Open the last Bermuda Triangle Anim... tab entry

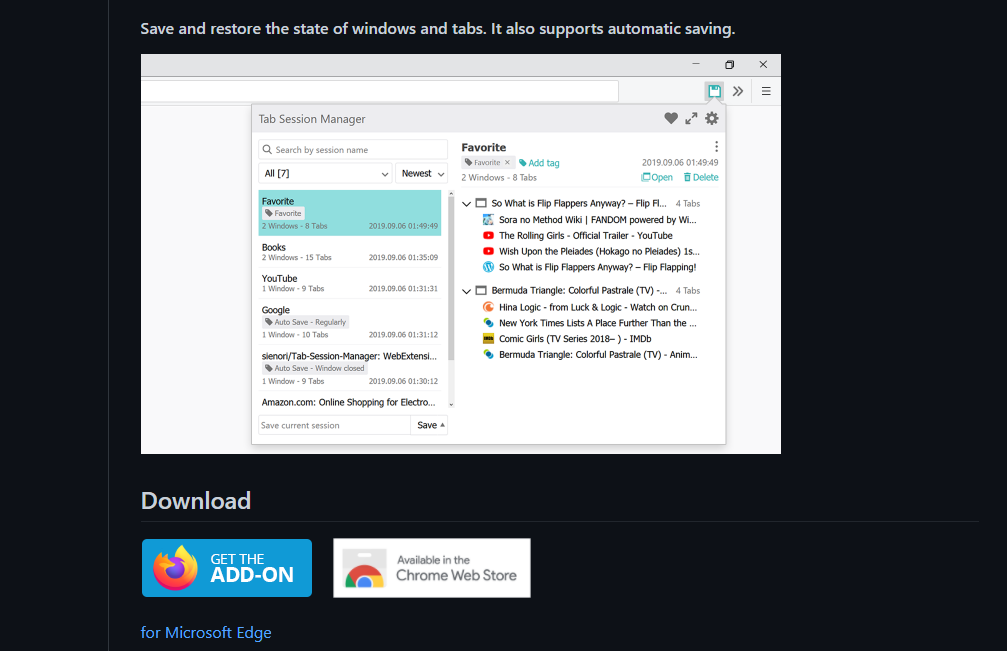(x=590, y=354)
